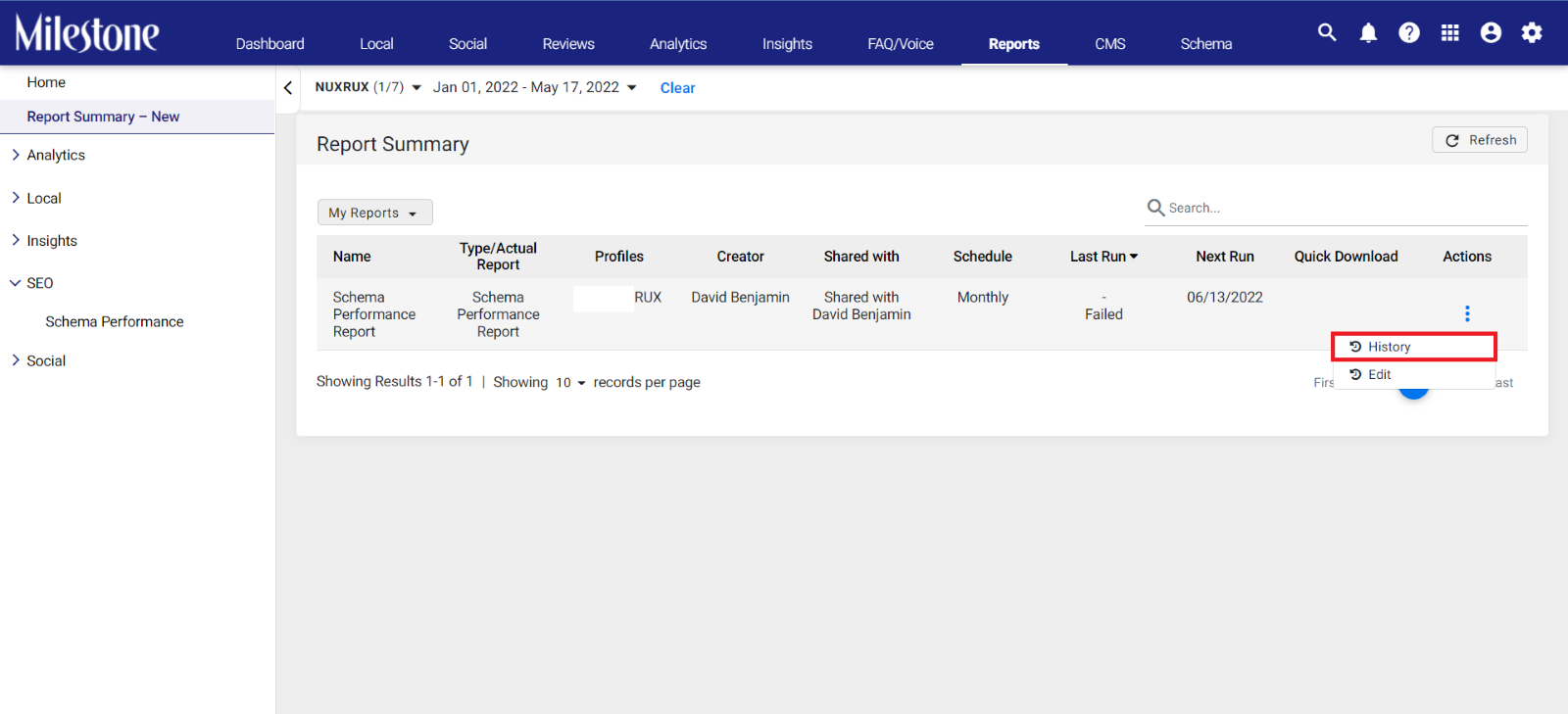Click the Actions column header
1568x714 pixels.
[x=1467, y=257]
